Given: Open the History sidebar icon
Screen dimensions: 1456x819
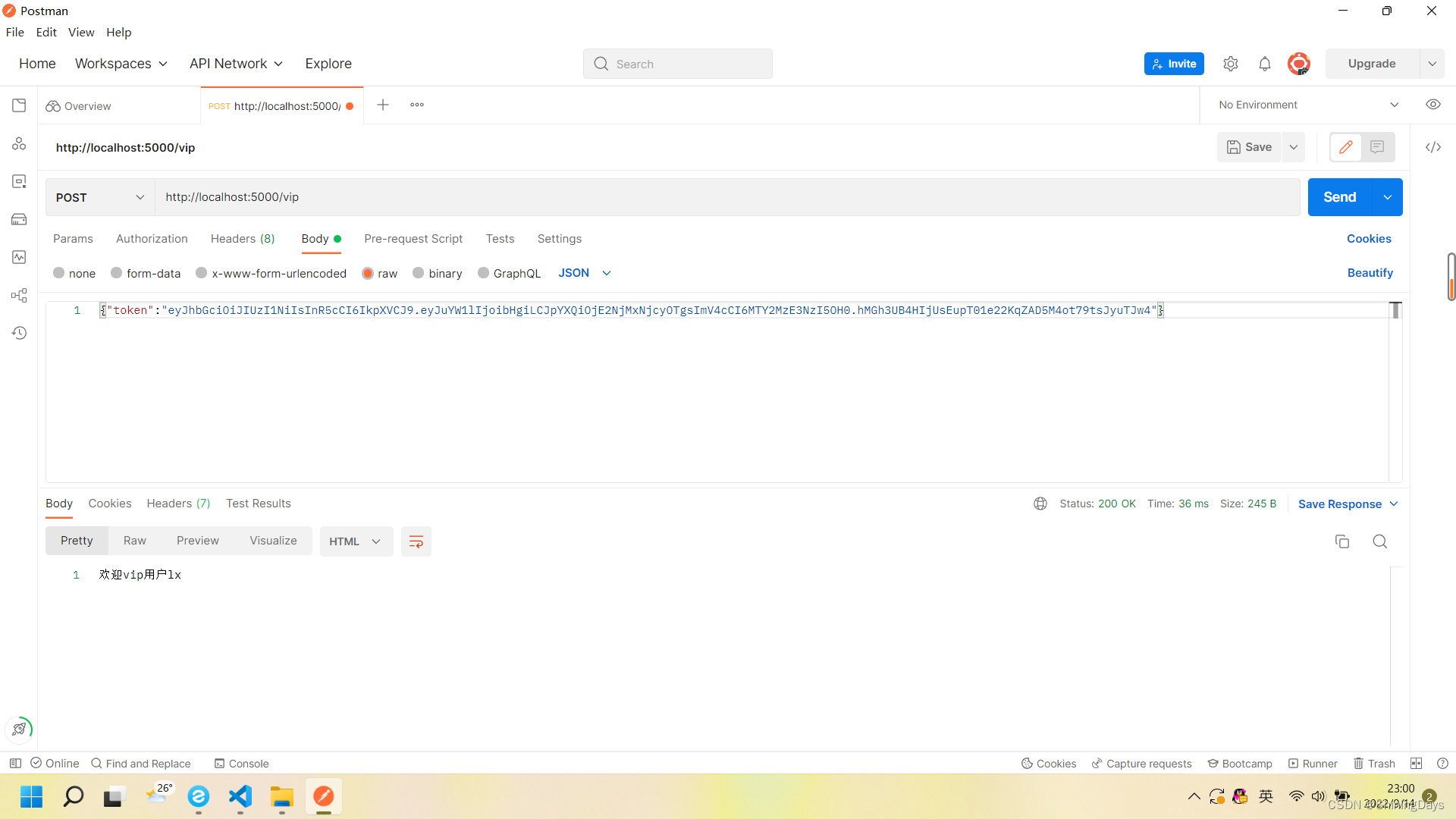Looking at the screenshot, I should pyautogui.click(x=19, y=333).
